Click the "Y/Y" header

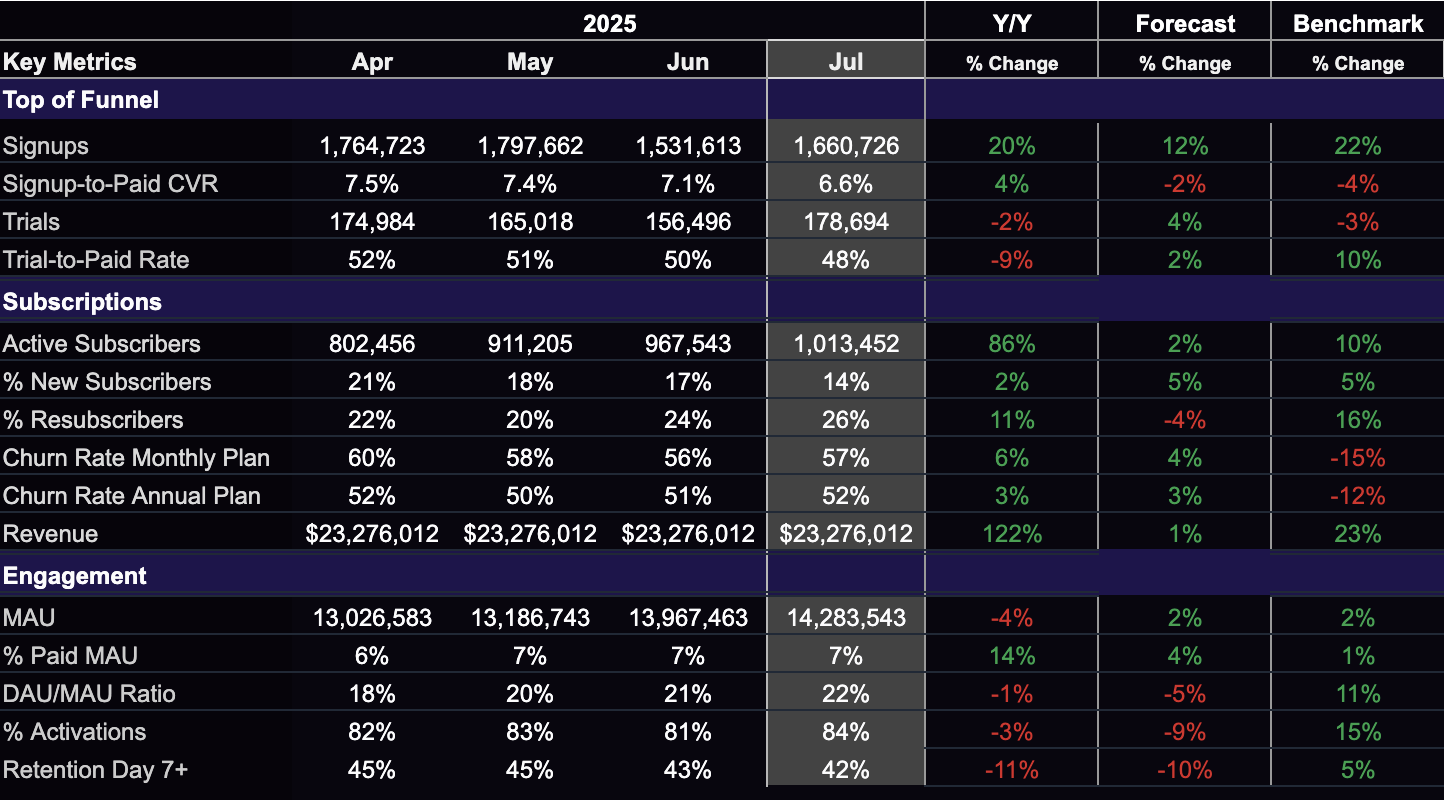[1011, 24]
